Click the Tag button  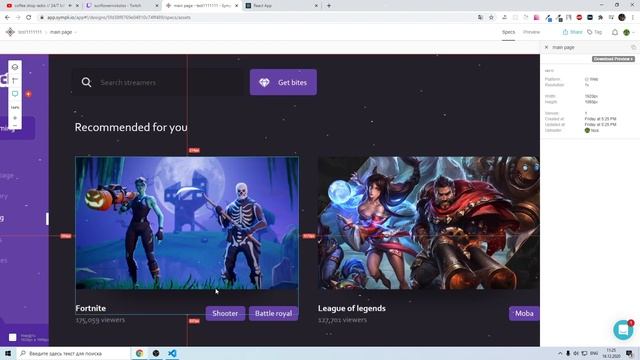[x=594, y=32]
